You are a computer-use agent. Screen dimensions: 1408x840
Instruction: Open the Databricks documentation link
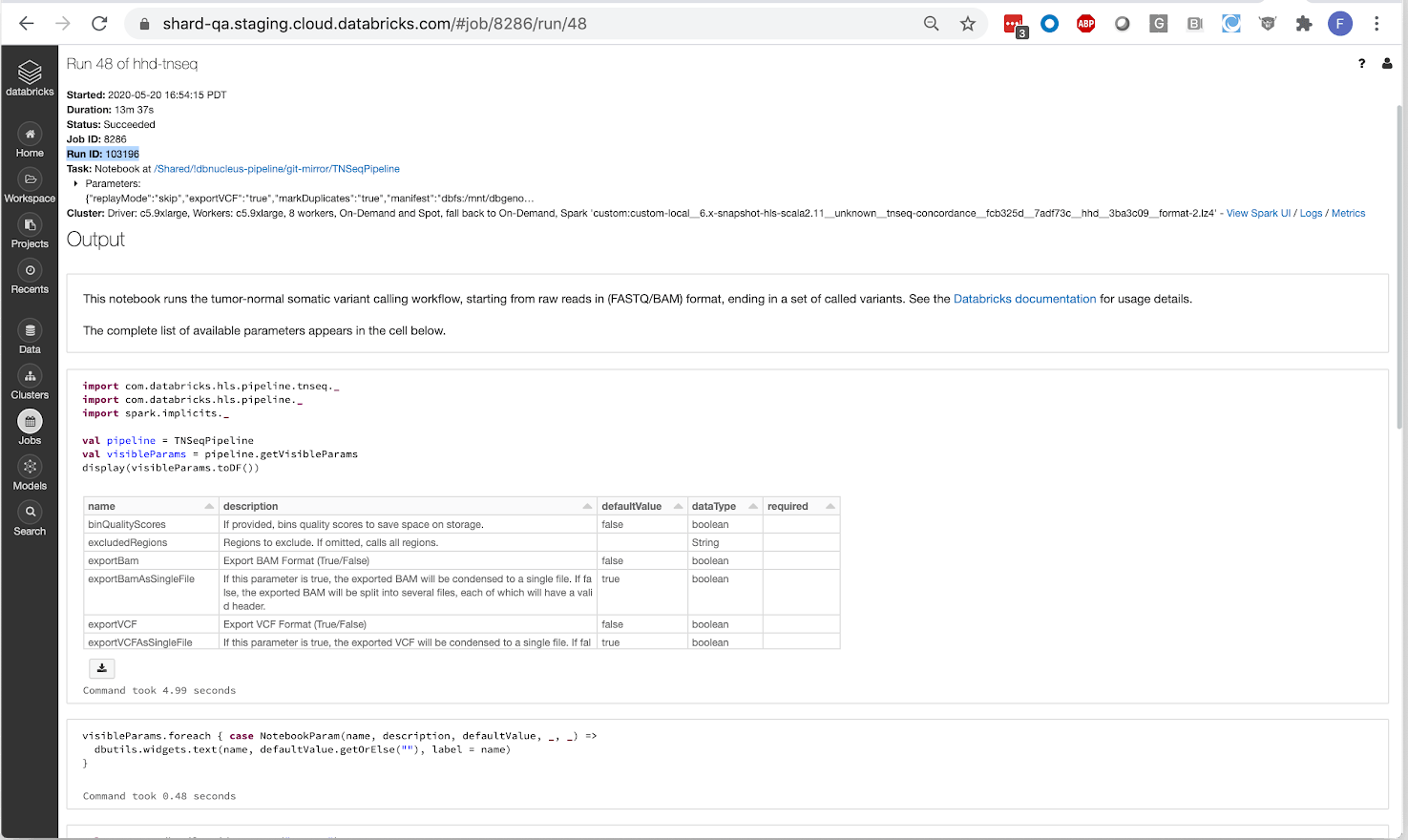pos(1024,299)
